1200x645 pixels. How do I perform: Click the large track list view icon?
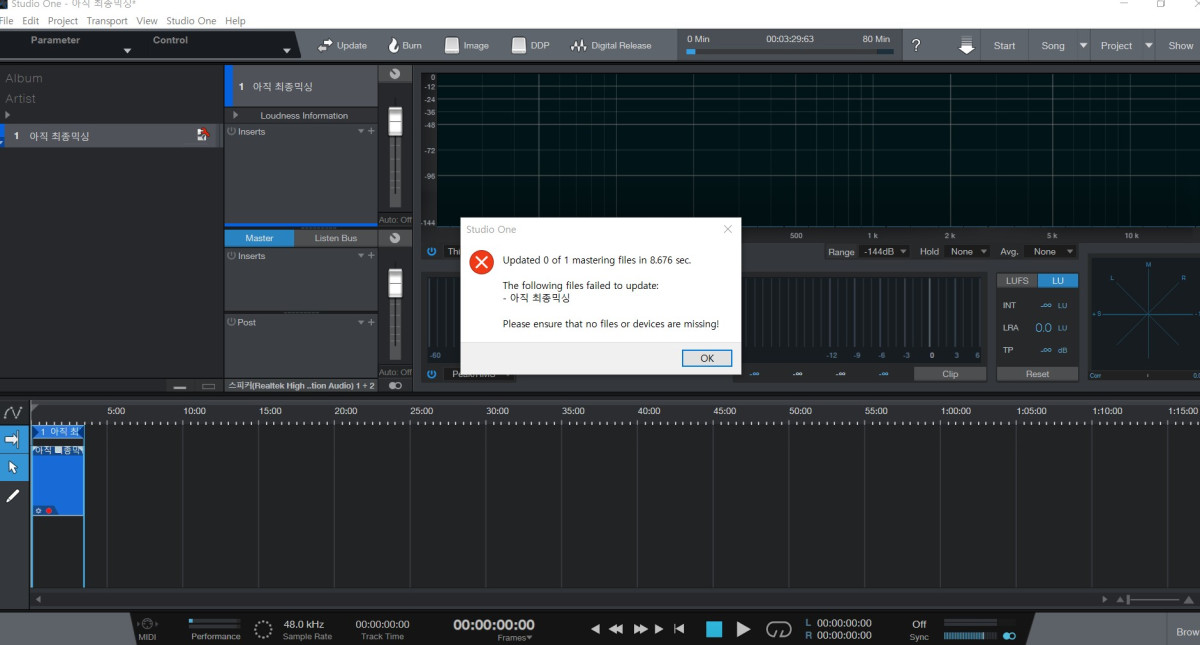208,386
